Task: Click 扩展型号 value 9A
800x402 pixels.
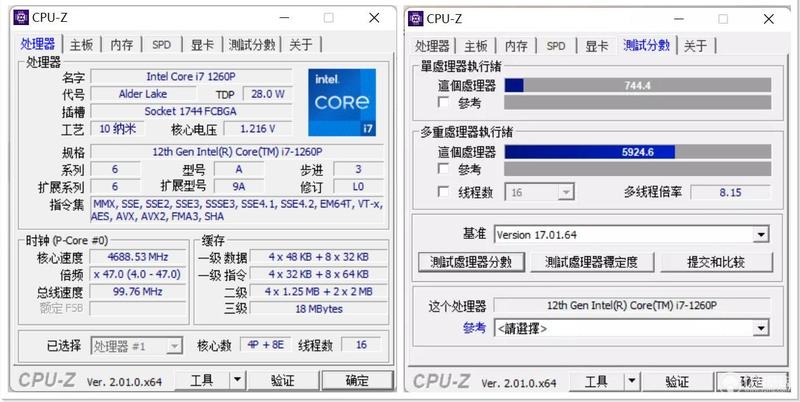Action: [239, 186]
